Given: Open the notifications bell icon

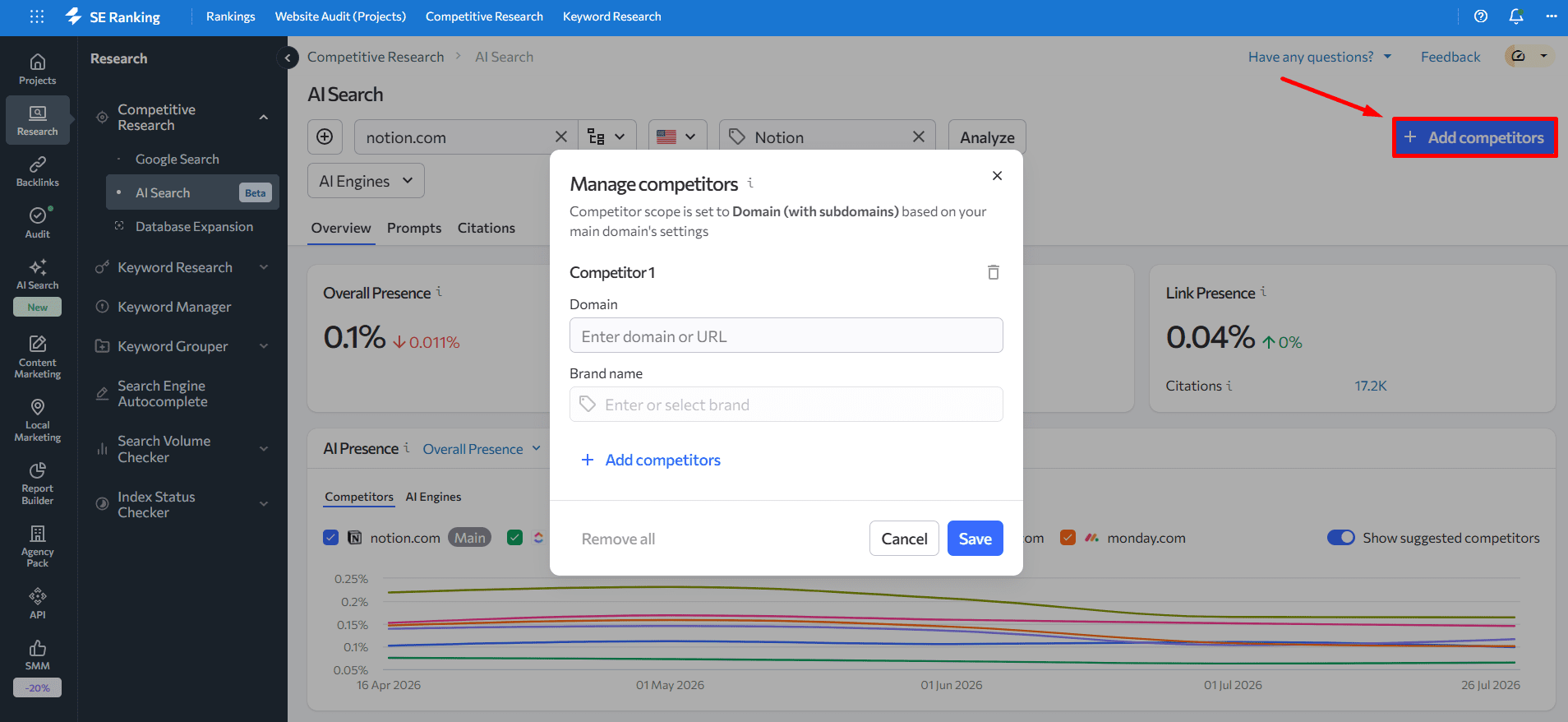Looking at the screenshot, I should click(x=1516, y=16).
